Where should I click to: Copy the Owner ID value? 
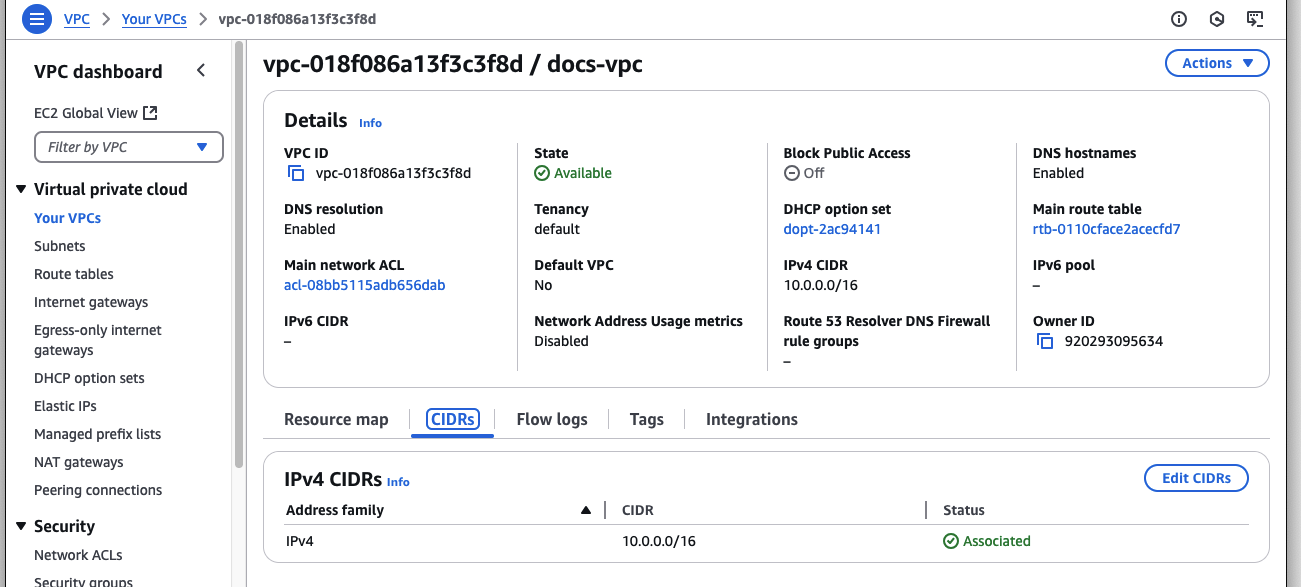(x=1044, y=341)
